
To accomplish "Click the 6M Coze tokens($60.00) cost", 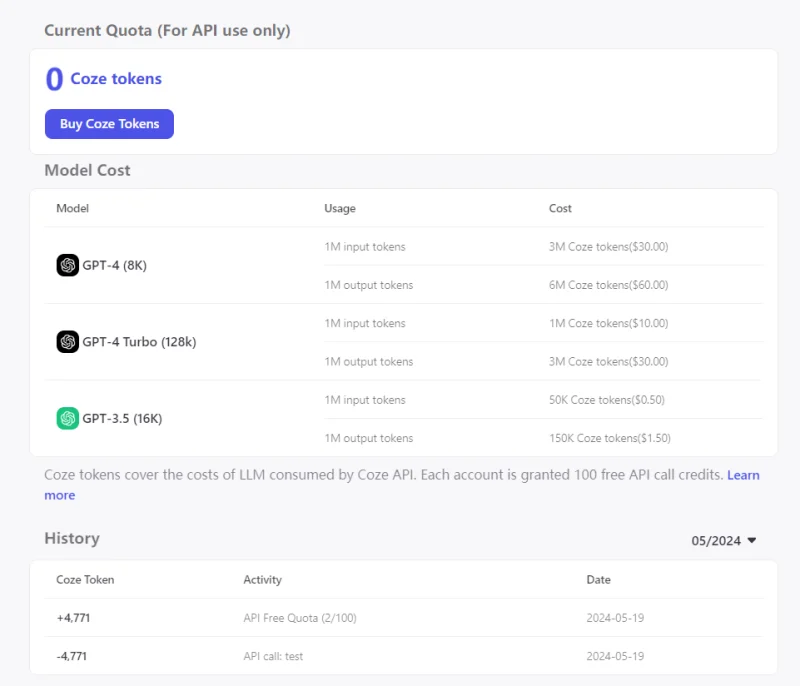I will coord(609,285).
